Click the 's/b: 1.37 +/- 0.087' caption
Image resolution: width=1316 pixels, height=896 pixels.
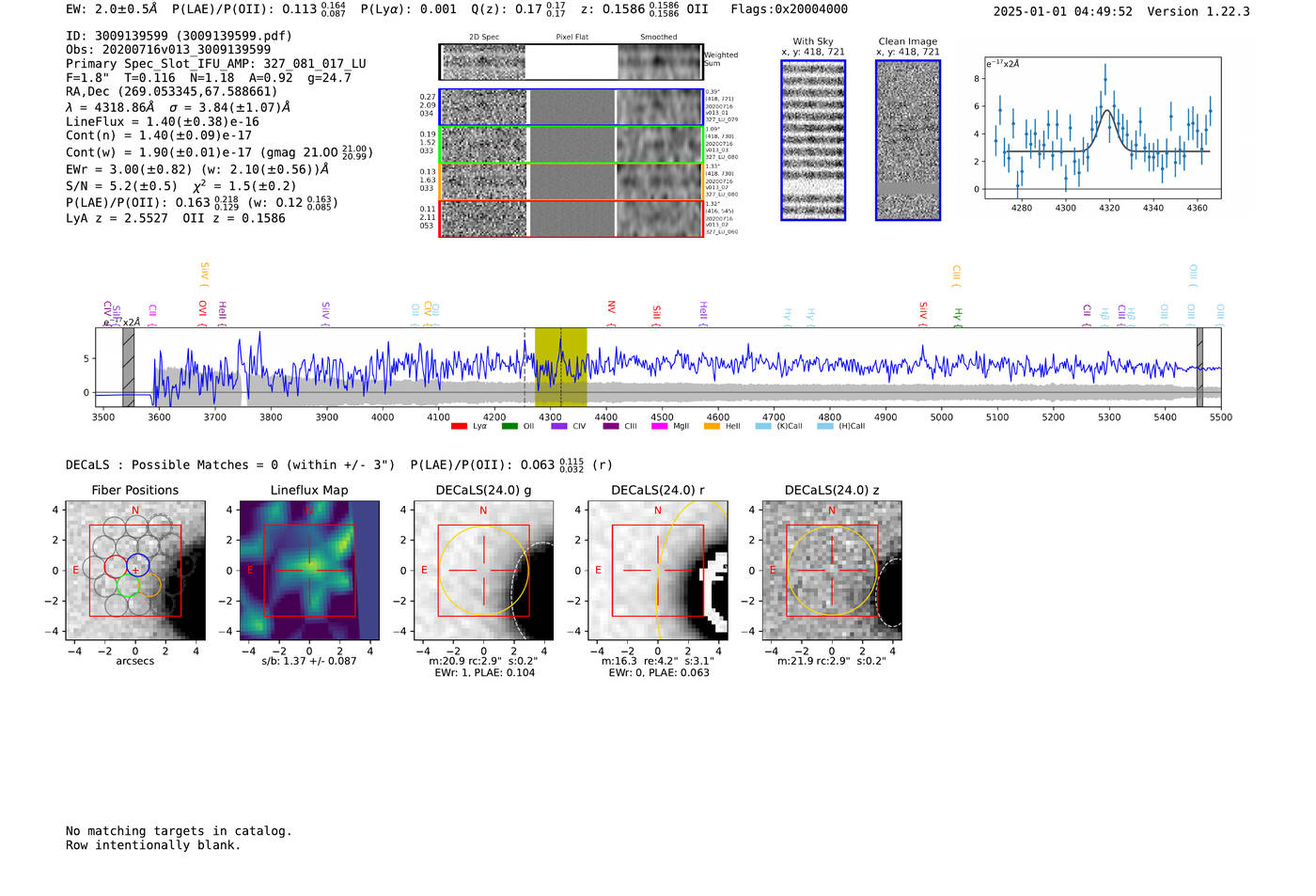tap(308, 661)
